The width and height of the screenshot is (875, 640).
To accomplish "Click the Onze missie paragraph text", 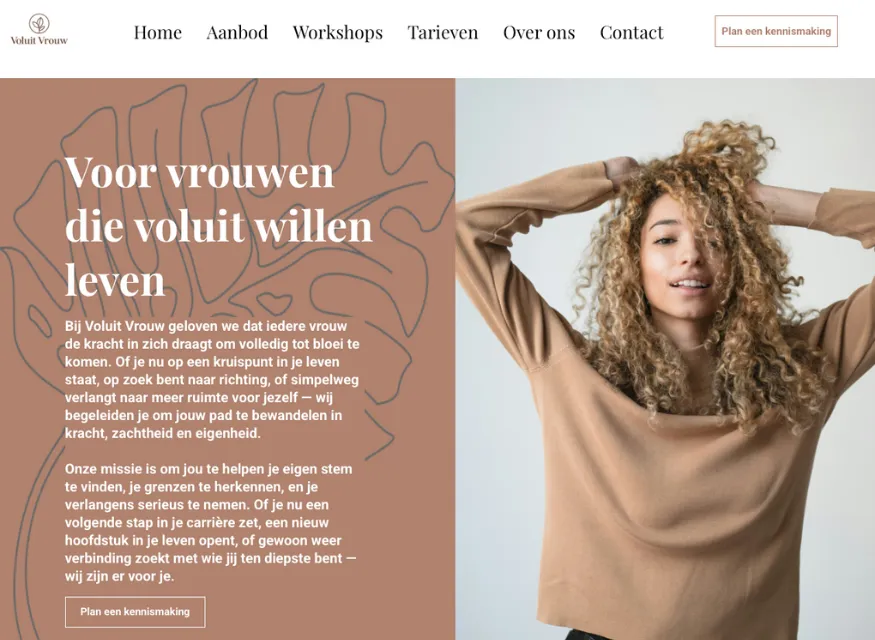I will click(x=211, y=522).
